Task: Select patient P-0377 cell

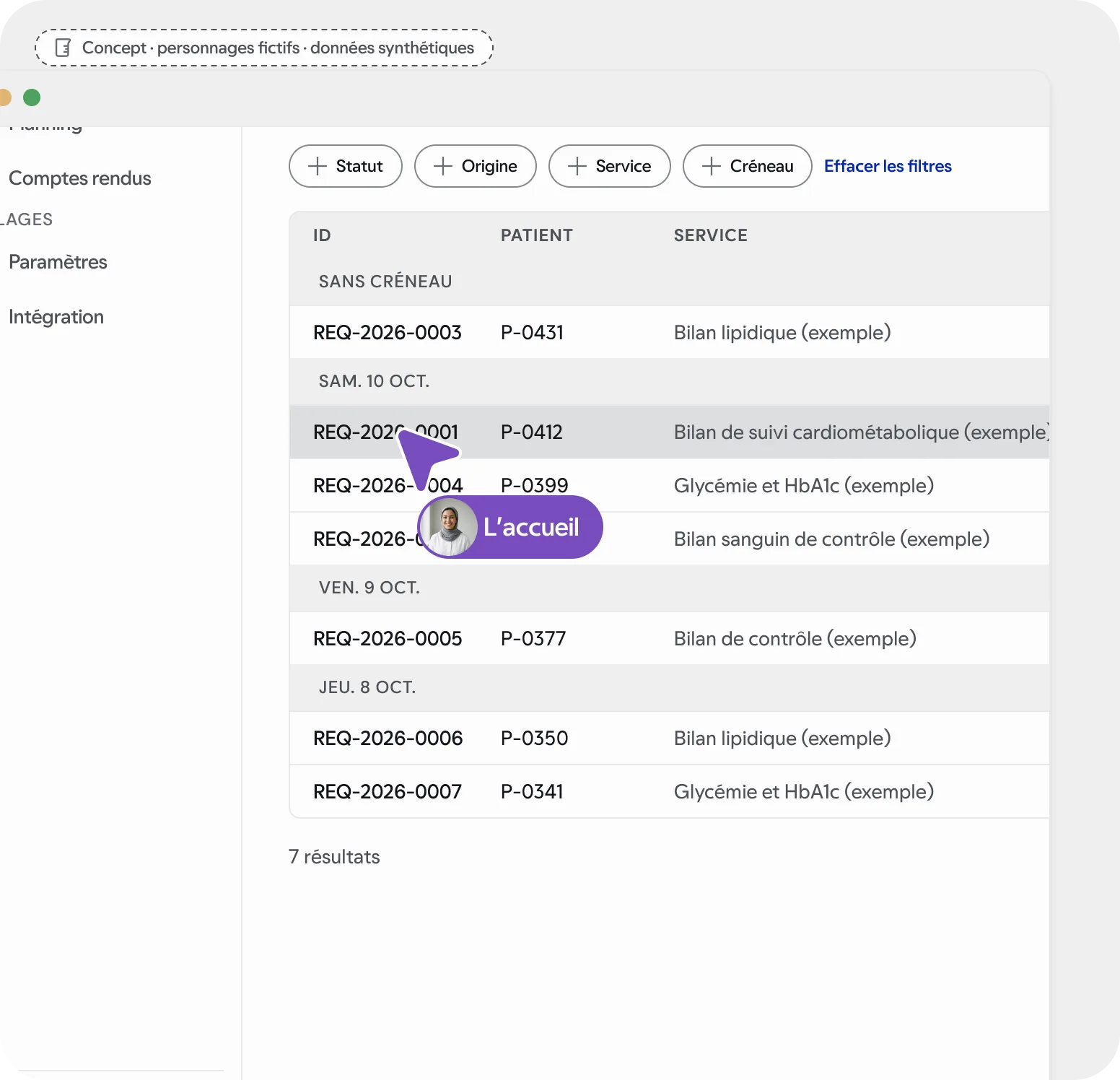Action: point(533,639)
